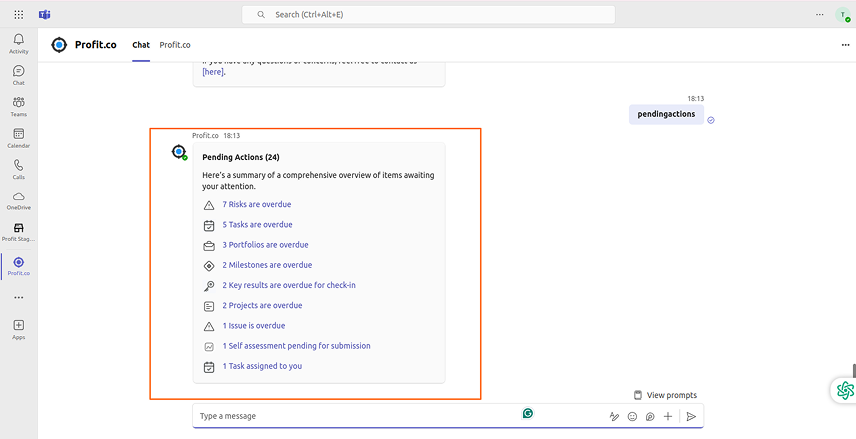The image size is (856, 439).
Task: Open the 5 Tasks are overdue link
Action: point(257,224)
